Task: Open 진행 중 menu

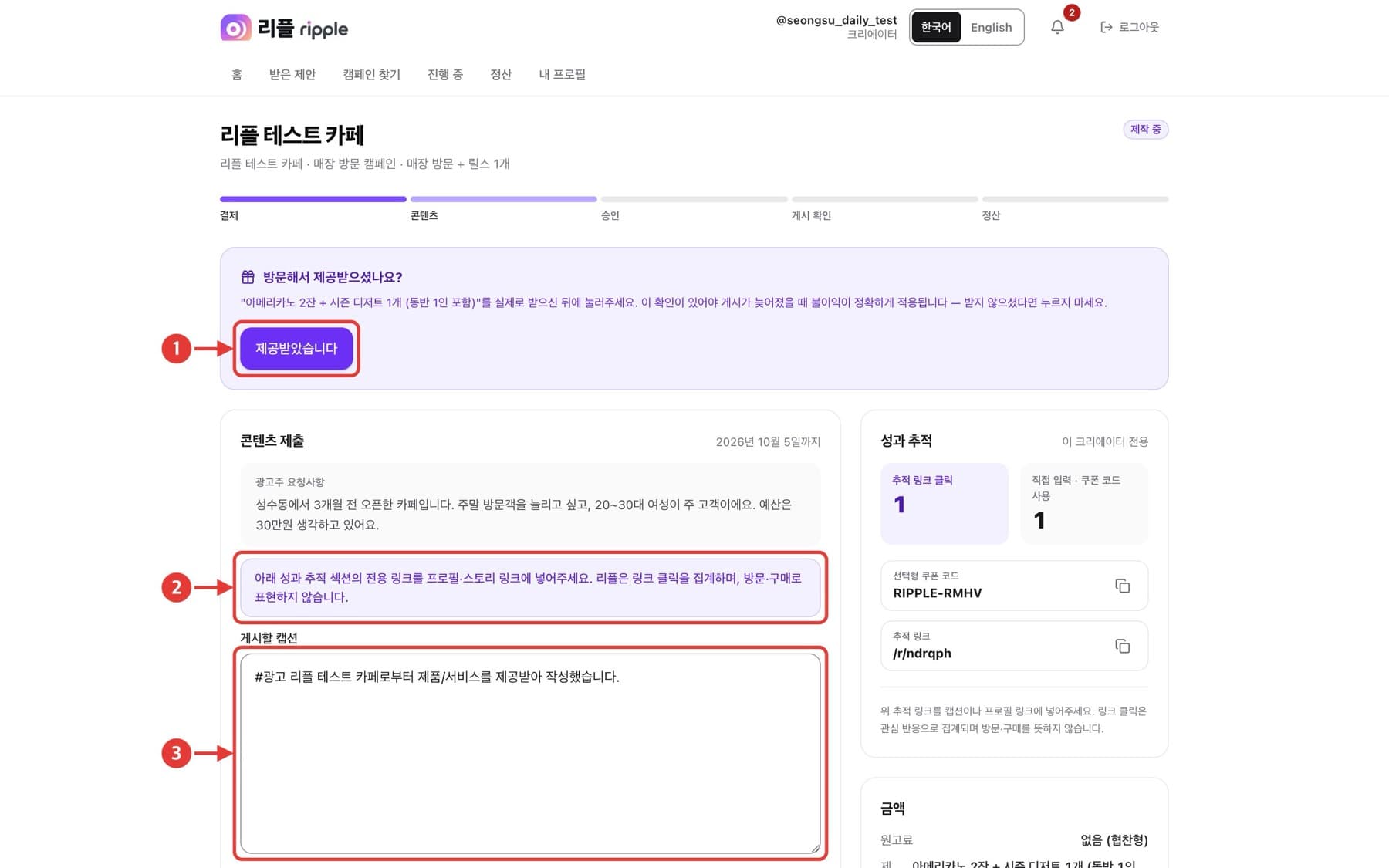Action: coord(445,74)
